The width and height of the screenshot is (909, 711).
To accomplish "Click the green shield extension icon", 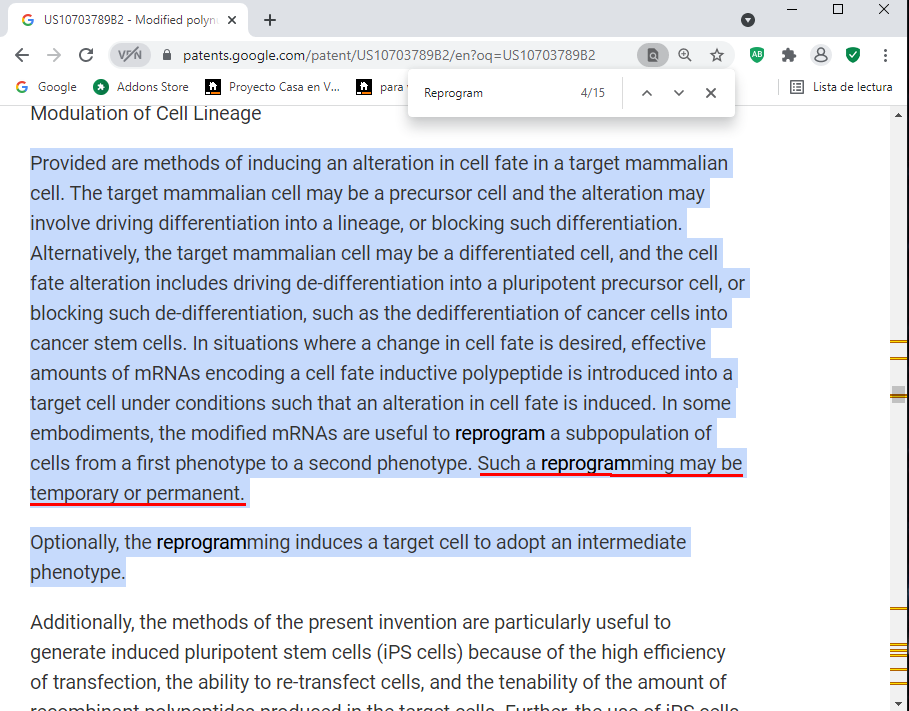I will point(853,56).
